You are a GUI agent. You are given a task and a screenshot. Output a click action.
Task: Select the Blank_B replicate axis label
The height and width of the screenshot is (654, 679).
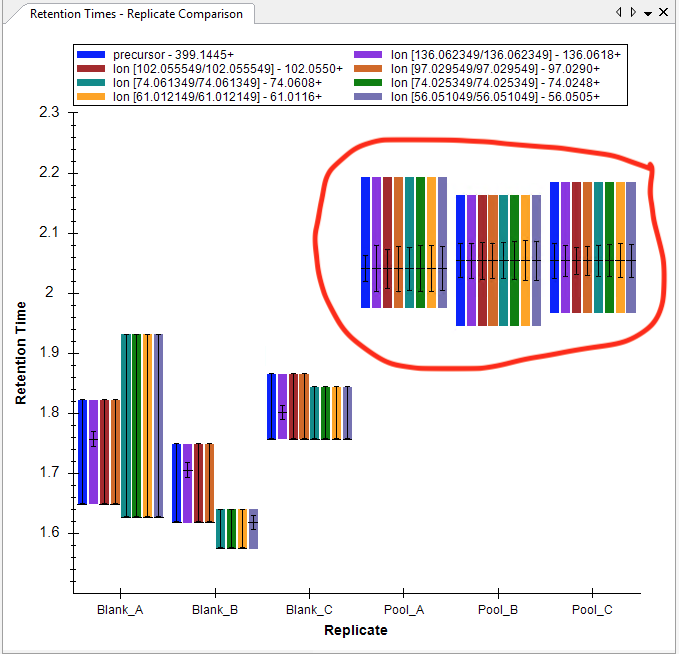click(x=214, y=610)
